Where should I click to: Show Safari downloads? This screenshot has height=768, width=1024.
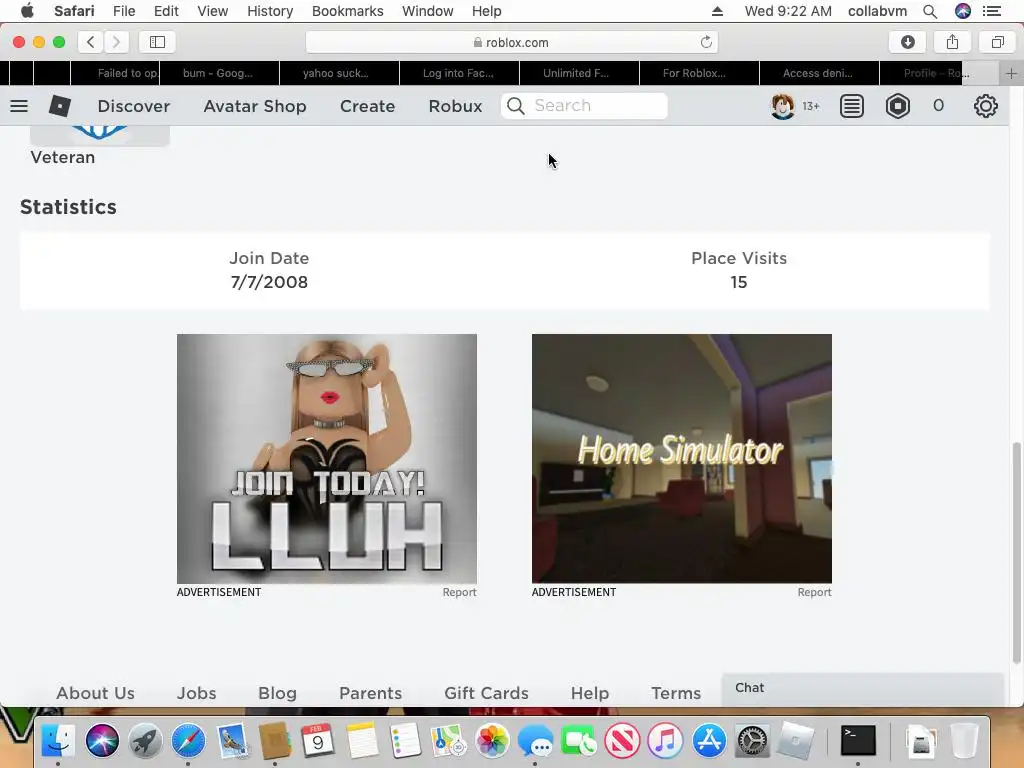pos(908,42)
